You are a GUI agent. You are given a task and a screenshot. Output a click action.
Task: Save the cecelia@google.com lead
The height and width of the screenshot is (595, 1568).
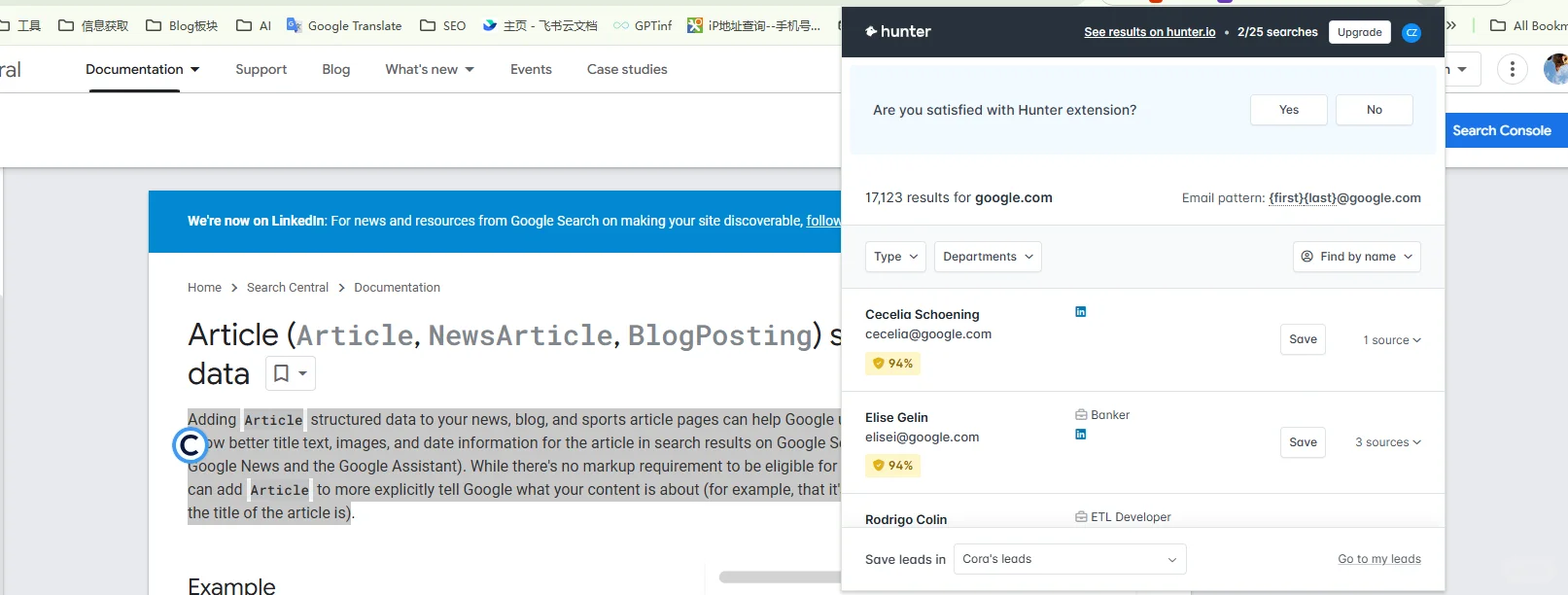pyautogui.click(x=1303, y=339)
